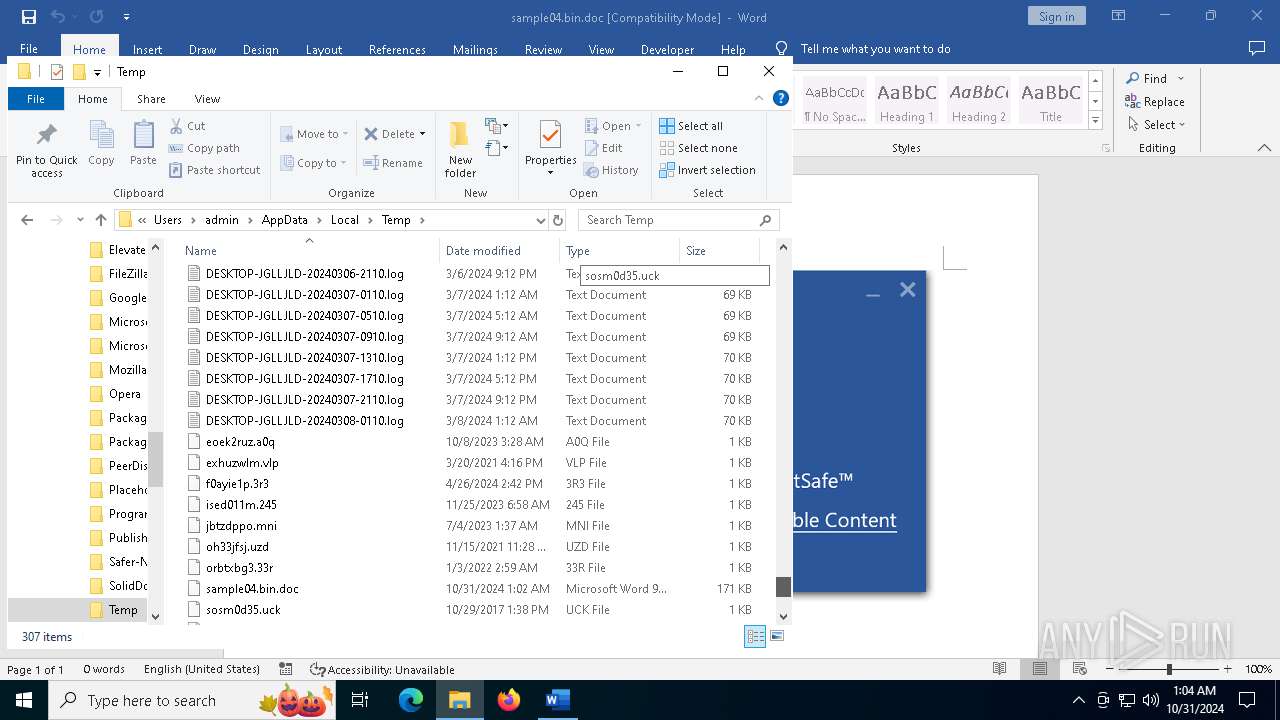1280x720 pixels.
Task: Open Recent locations dropdown arrow
Action: point(81,220)
